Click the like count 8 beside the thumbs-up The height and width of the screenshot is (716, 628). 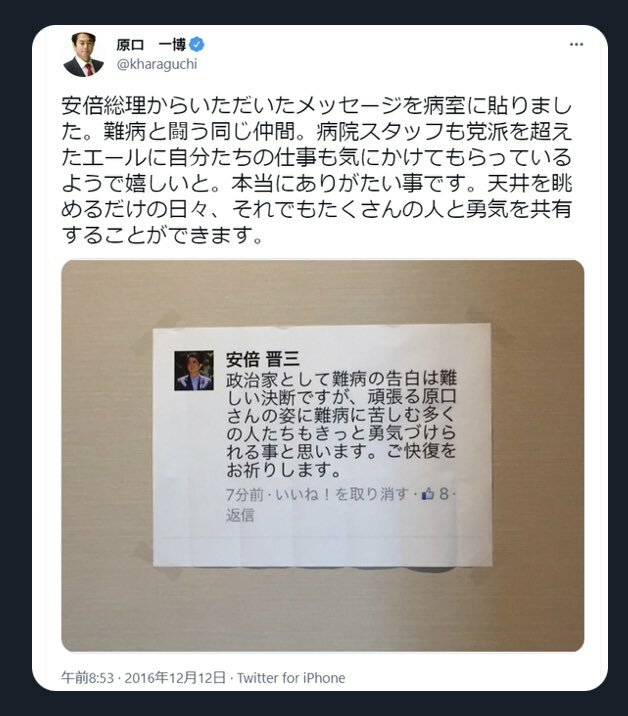click(443, 494)
